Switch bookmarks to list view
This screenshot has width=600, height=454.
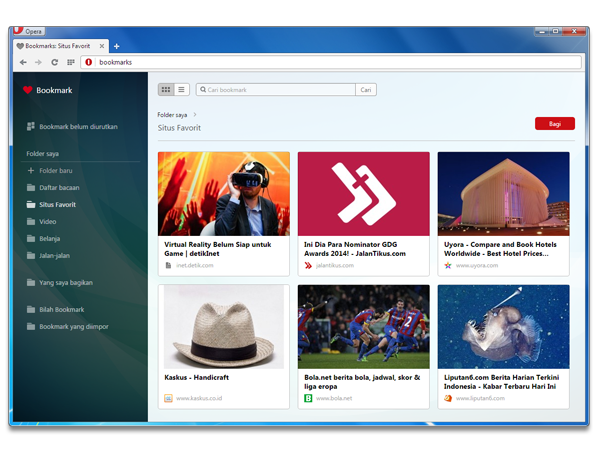pyautogui.click(x=181, y=90)
